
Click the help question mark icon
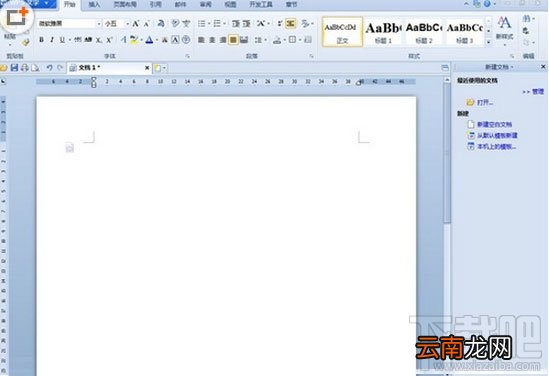click(x=487, y=4)
